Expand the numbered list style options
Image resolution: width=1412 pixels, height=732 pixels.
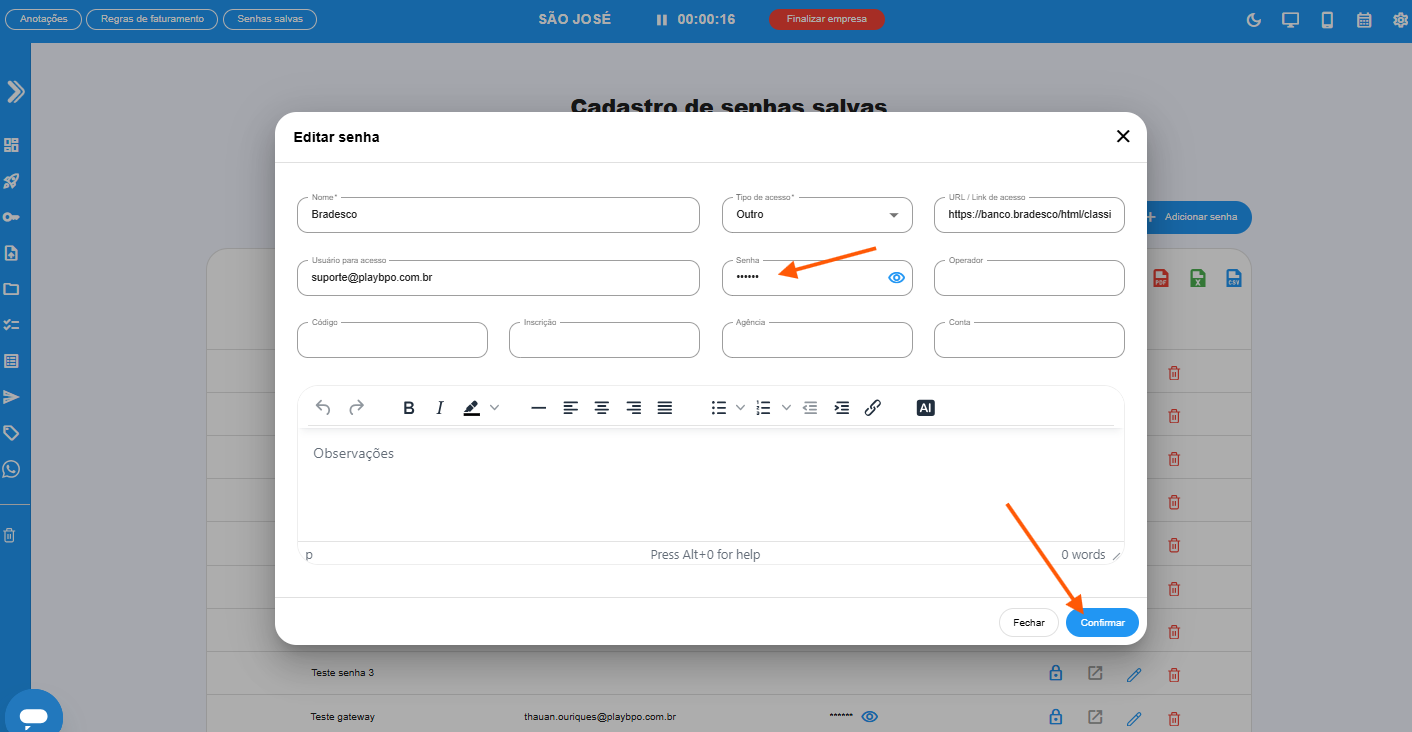[x=786, y=408]
